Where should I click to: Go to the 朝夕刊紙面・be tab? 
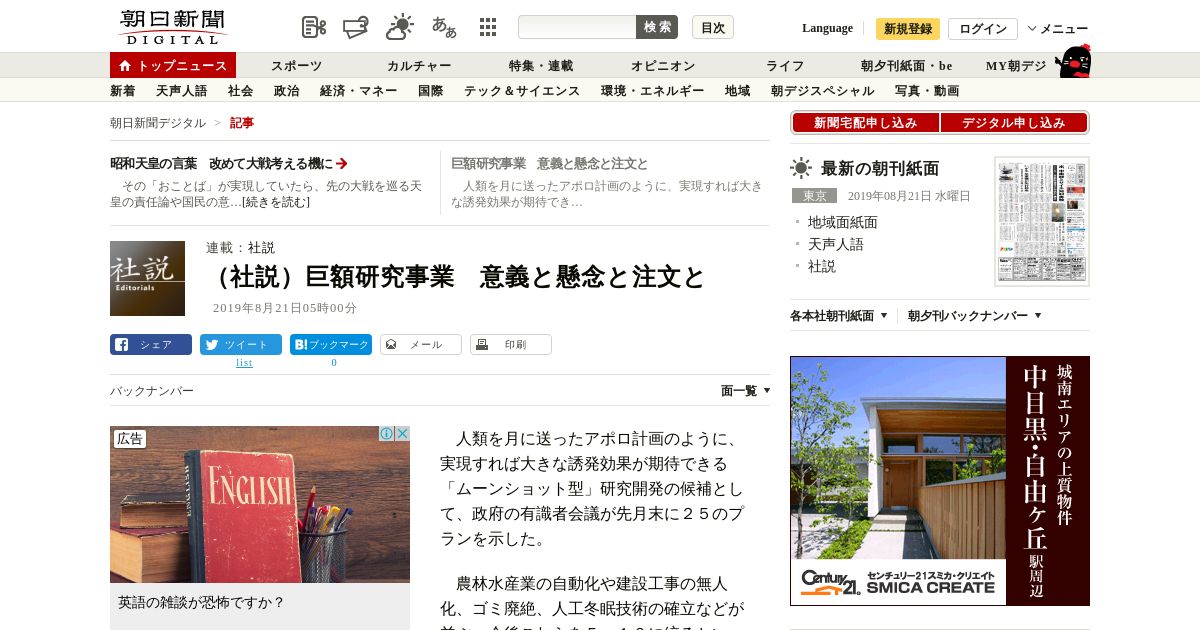[x=907, y=66]
